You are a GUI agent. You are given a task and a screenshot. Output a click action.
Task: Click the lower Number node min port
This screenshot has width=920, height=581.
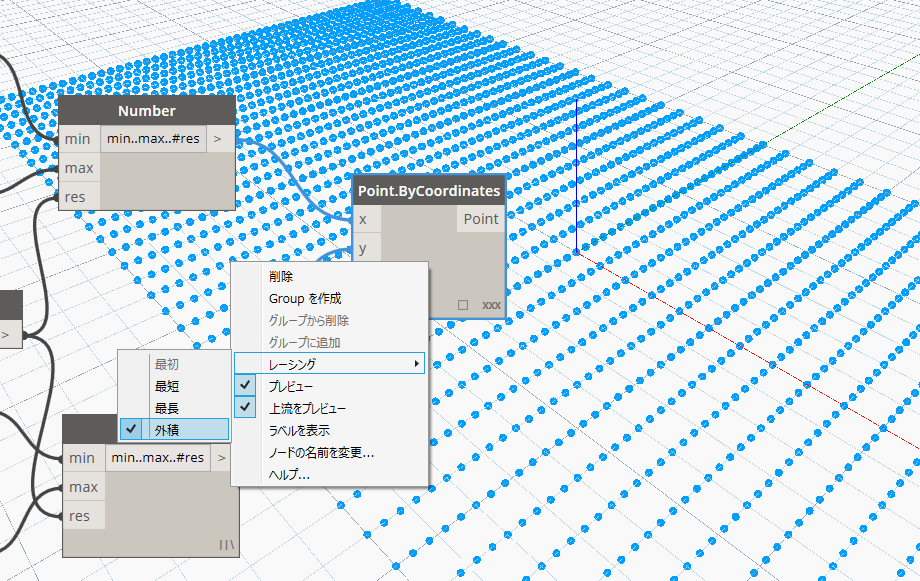click(83, 458)
